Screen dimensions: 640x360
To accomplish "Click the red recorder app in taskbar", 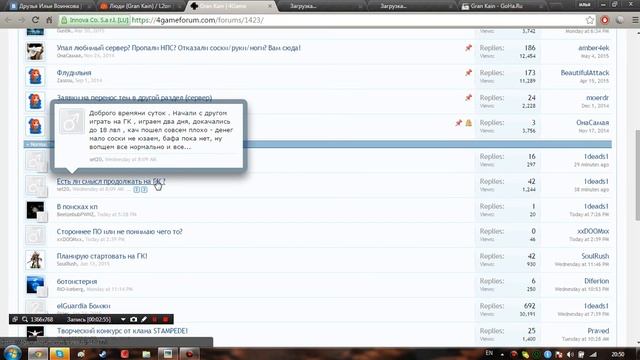I will (189, 354).
